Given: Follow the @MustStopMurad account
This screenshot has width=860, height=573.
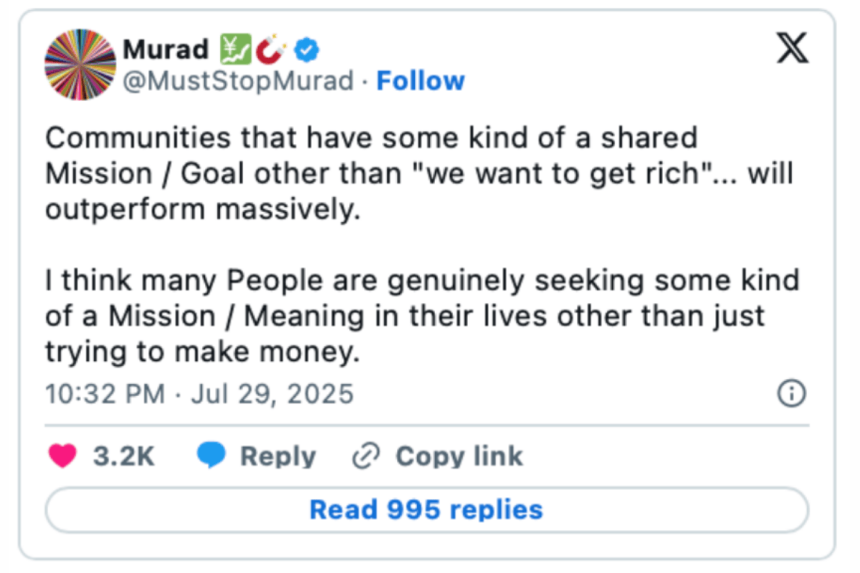Looking at the screenshot, I should pos(420,81).
